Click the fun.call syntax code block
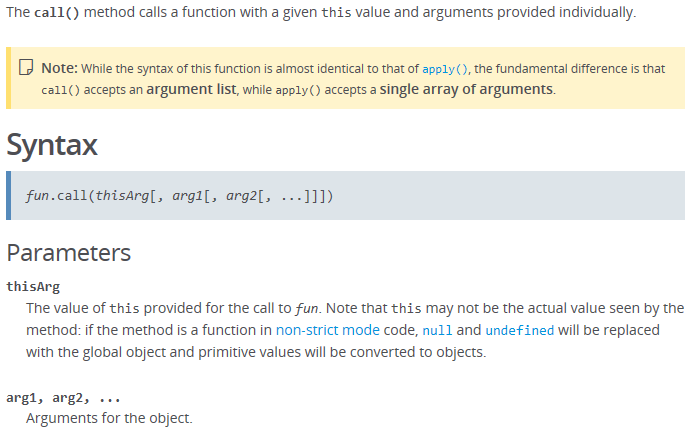Image resolution: width=697 pixels, height=429 pixels. (x=180, y=196)
